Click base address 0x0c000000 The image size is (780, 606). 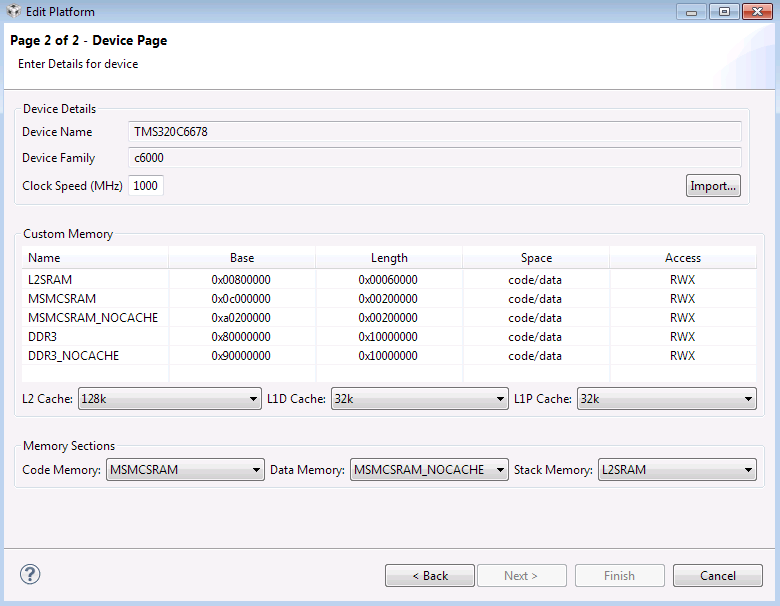(x=241, y=299)
